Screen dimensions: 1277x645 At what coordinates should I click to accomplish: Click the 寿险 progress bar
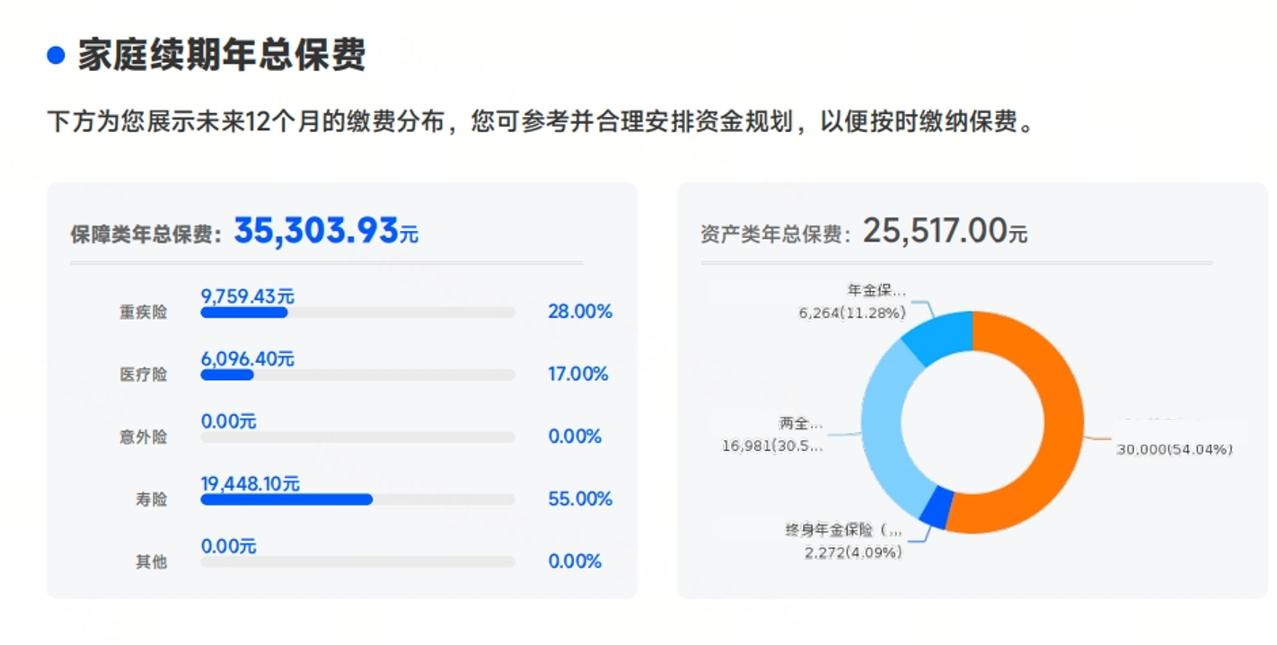(x=357, y=499)
